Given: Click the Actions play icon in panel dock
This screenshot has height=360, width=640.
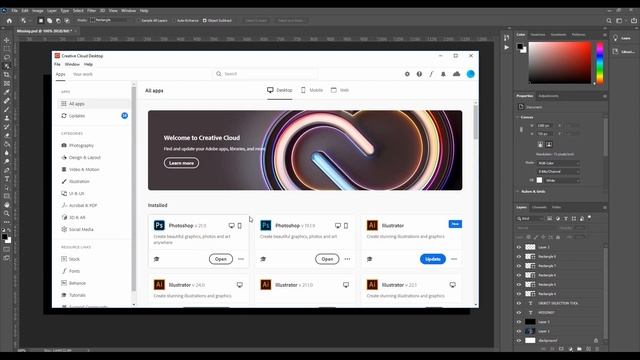Looking at the screenshot, I should pos(507,47).
